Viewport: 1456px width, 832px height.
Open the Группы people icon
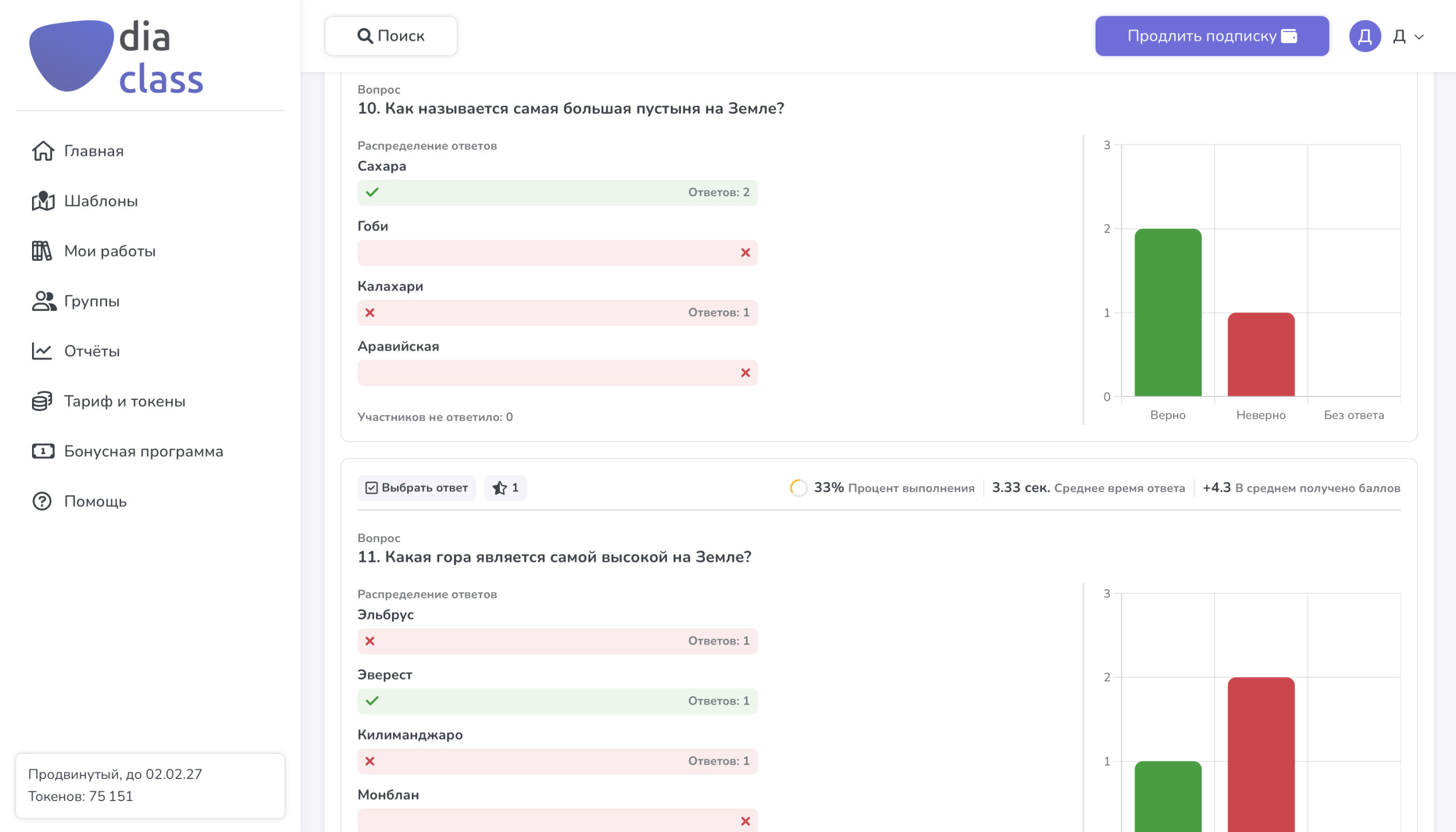click(x=43, y=301)
